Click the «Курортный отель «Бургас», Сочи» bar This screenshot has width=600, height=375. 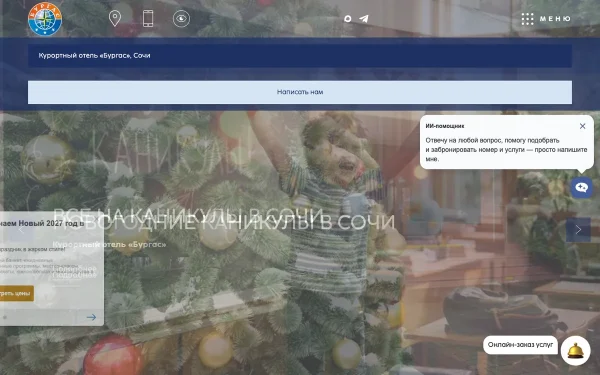(x=300, y=55)
